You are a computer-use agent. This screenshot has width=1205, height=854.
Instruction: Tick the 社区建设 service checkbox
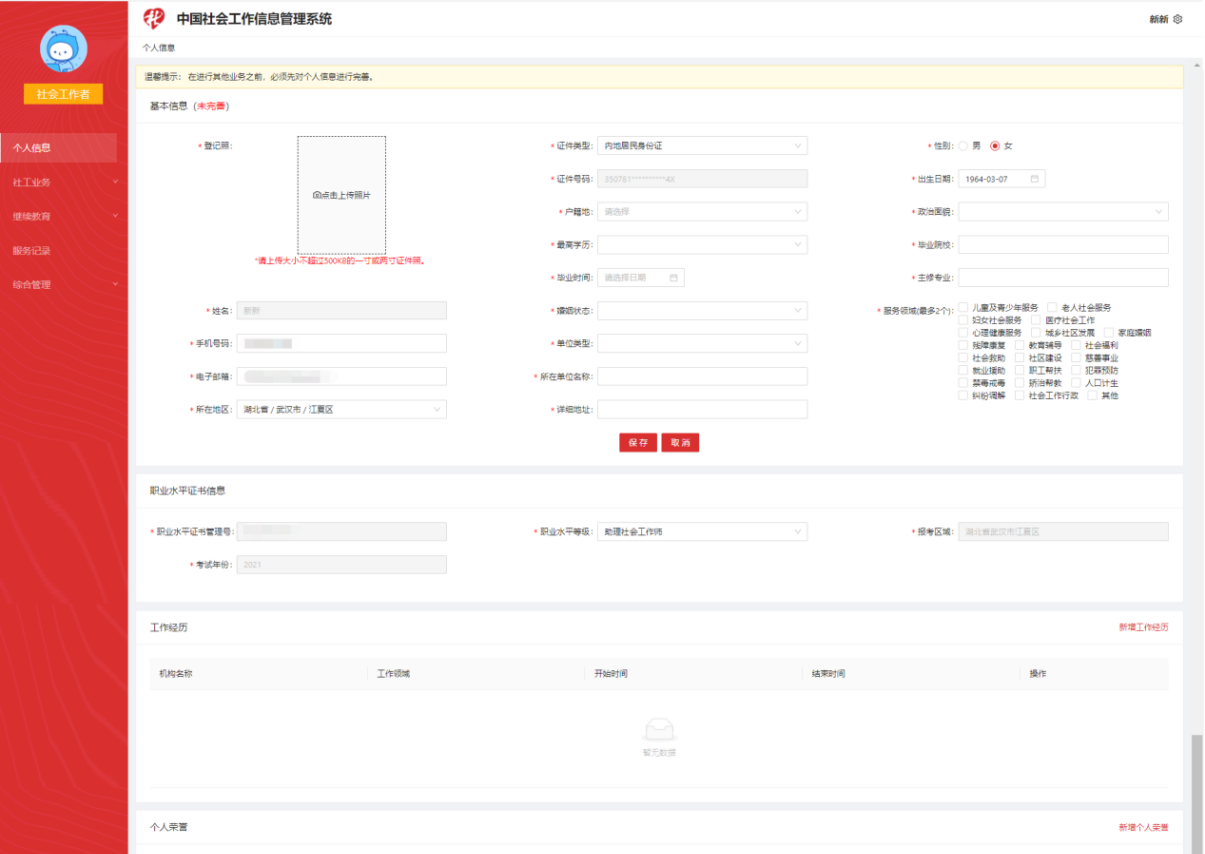click(1020, 358)
